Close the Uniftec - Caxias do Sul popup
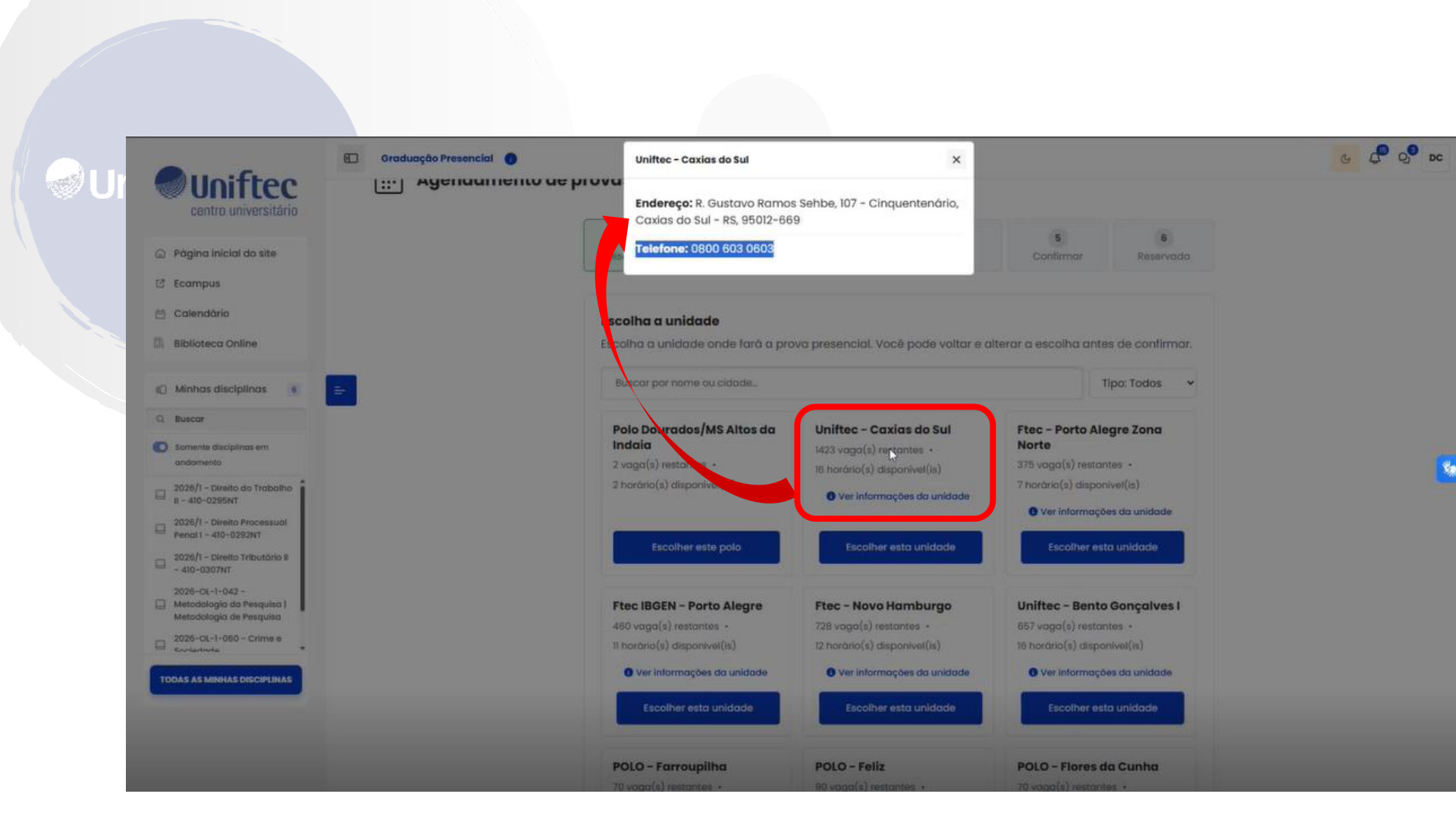1456x819 pixels. coord(955,159)
